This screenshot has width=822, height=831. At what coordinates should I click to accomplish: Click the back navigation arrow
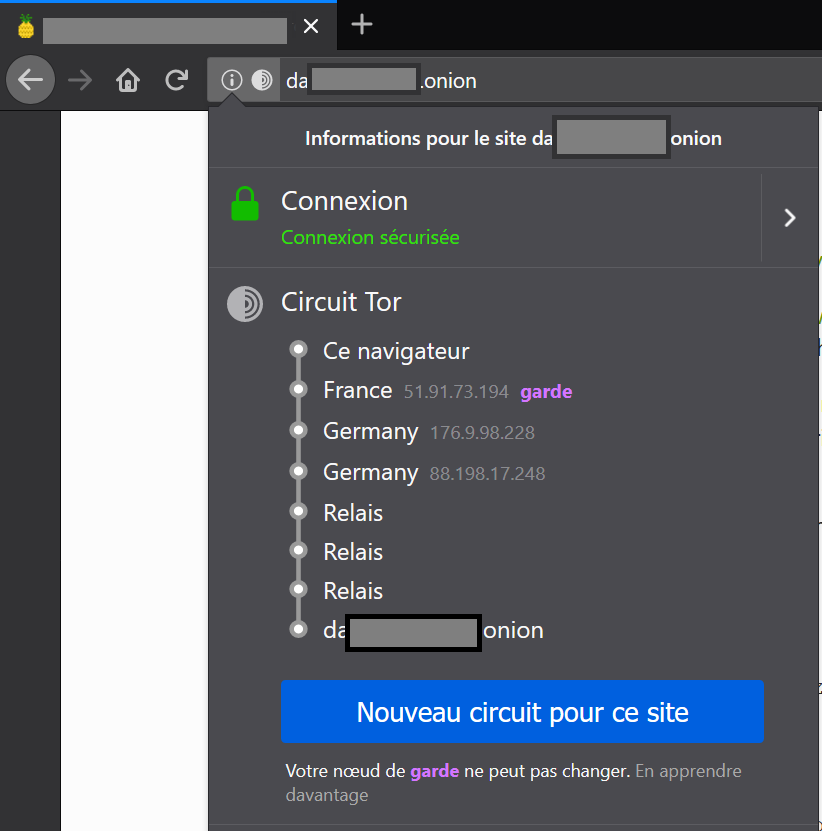(31, 80)
